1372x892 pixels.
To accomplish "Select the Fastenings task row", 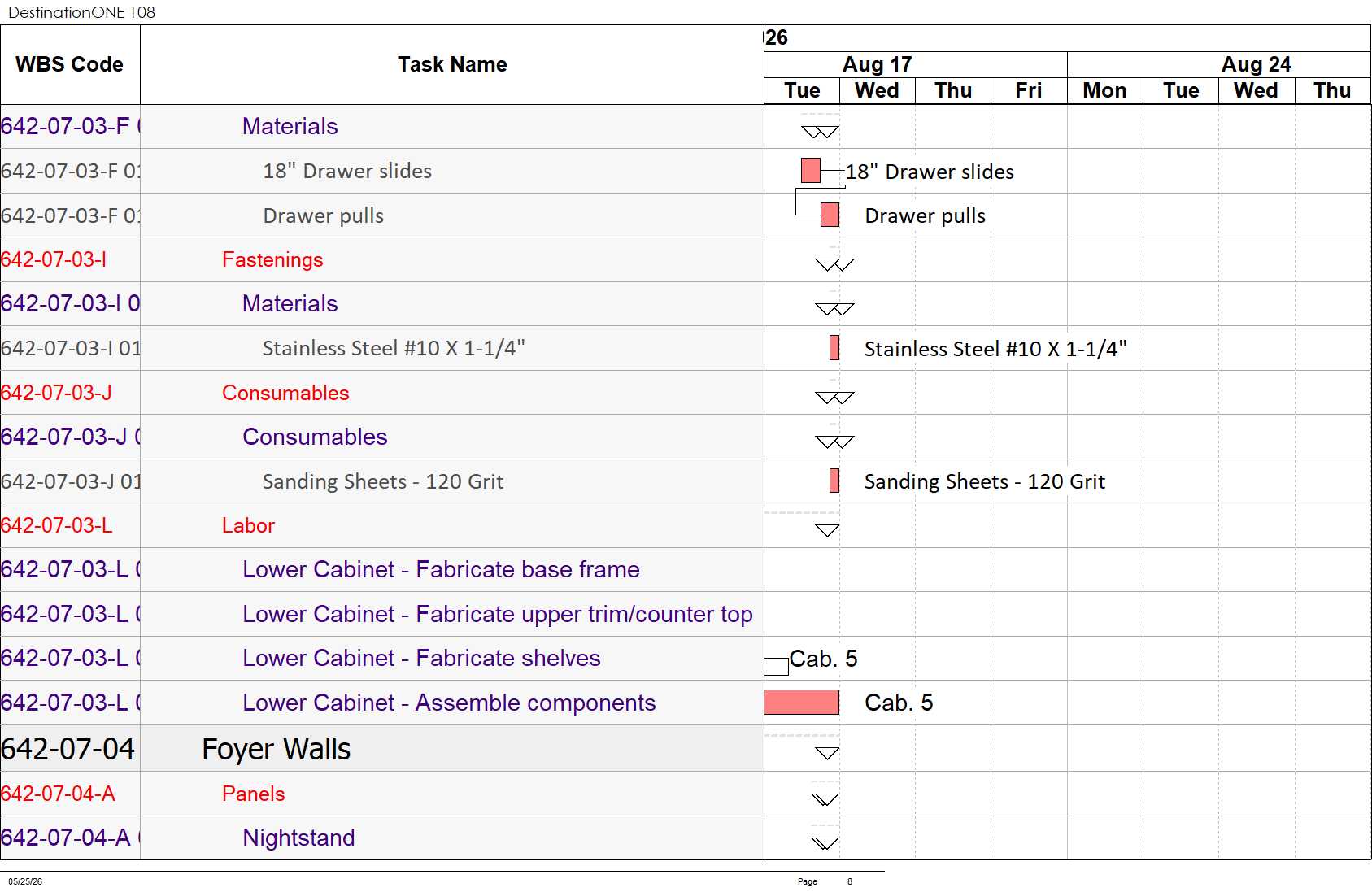I will [382, 259].
